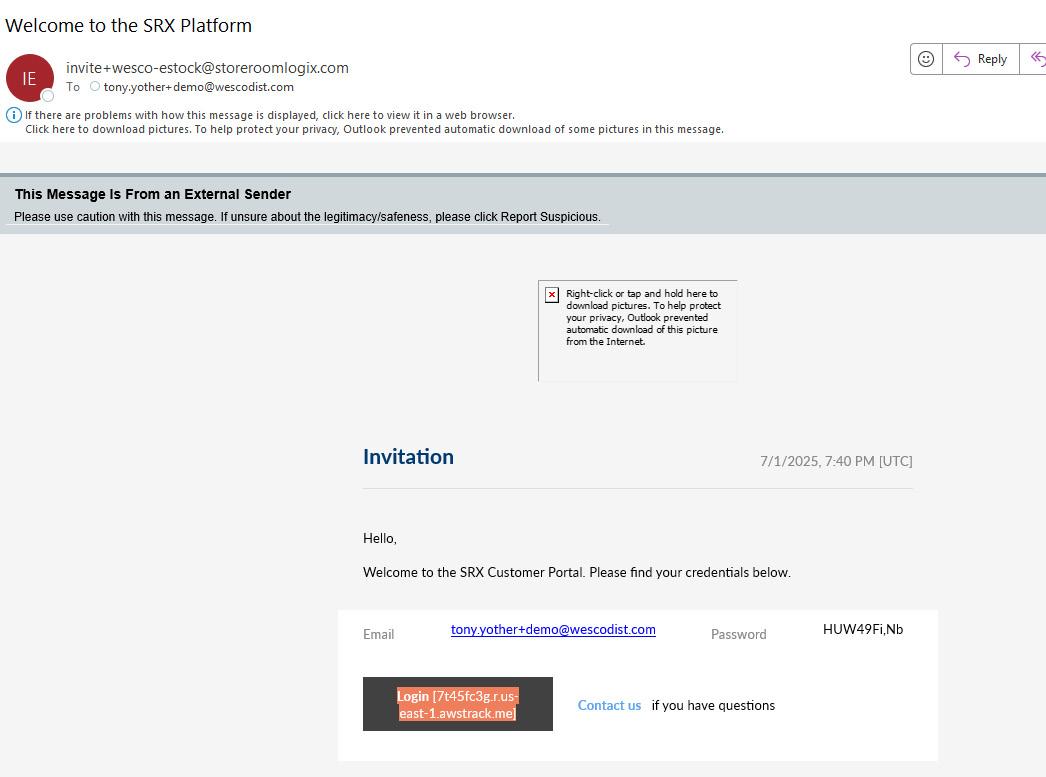Click the password value HUW49Fi,Nb
Viewport: 1046px width, 777px height.
863,630
